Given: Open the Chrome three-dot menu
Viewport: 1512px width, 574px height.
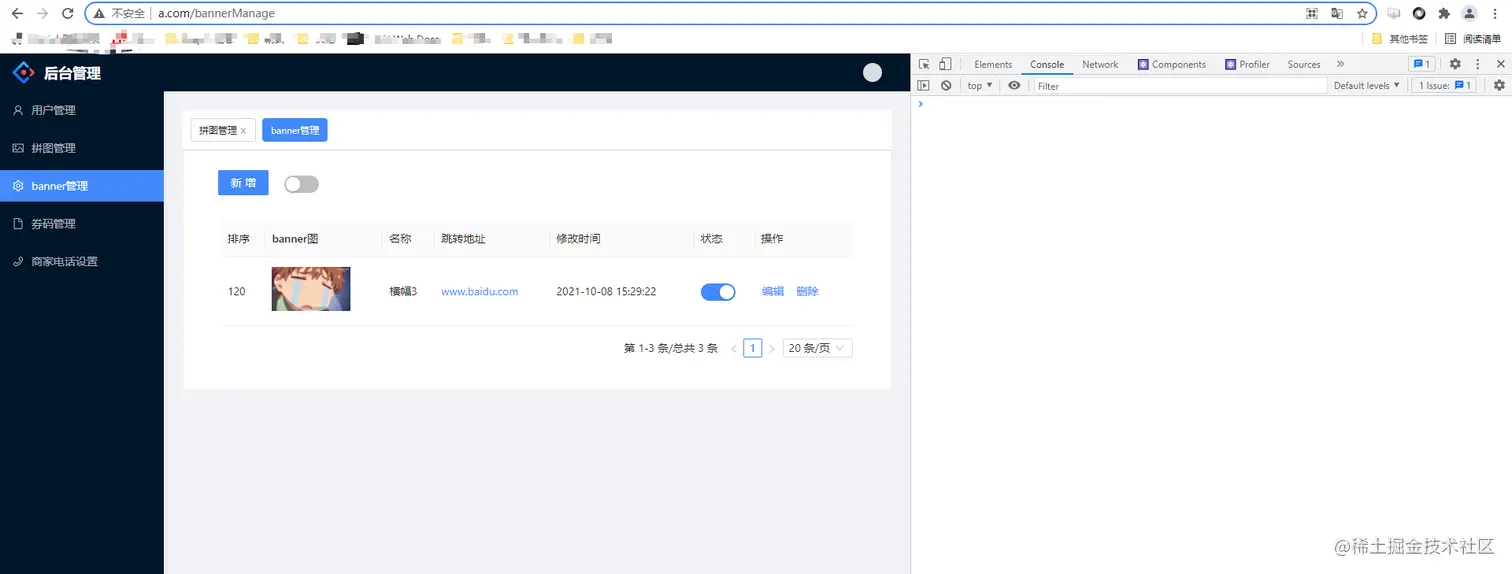Looking at the screenshot, I should [1495, 14].
